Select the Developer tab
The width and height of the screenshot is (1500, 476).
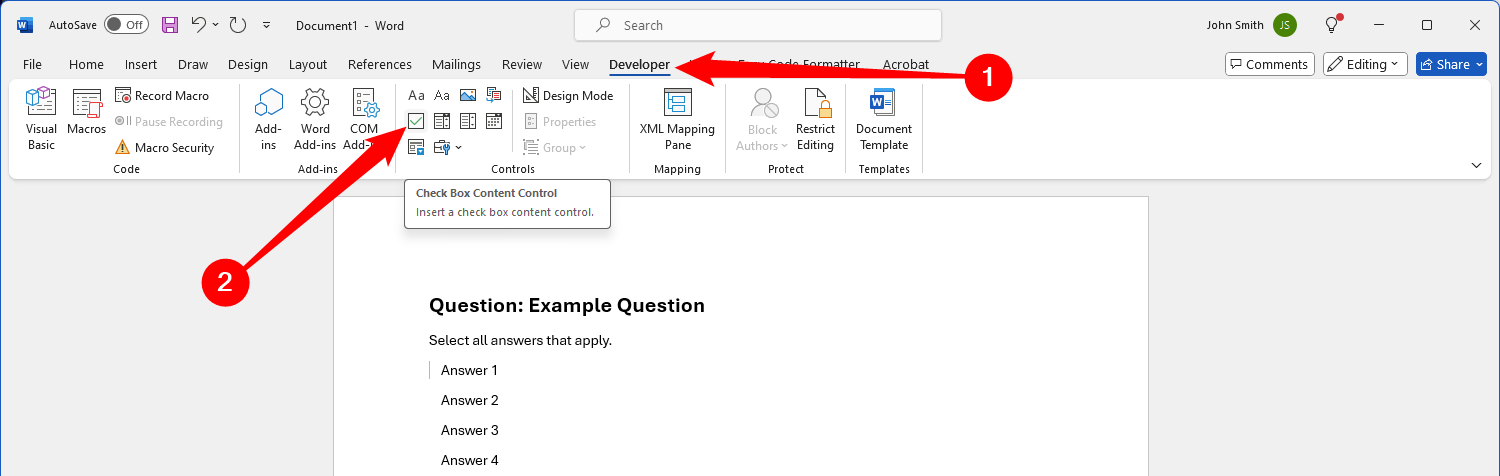coord(639,64)
